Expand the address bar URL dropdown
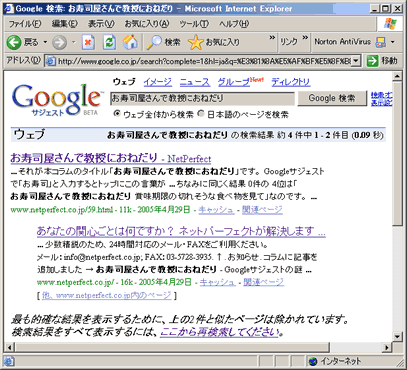 (356, 61)
